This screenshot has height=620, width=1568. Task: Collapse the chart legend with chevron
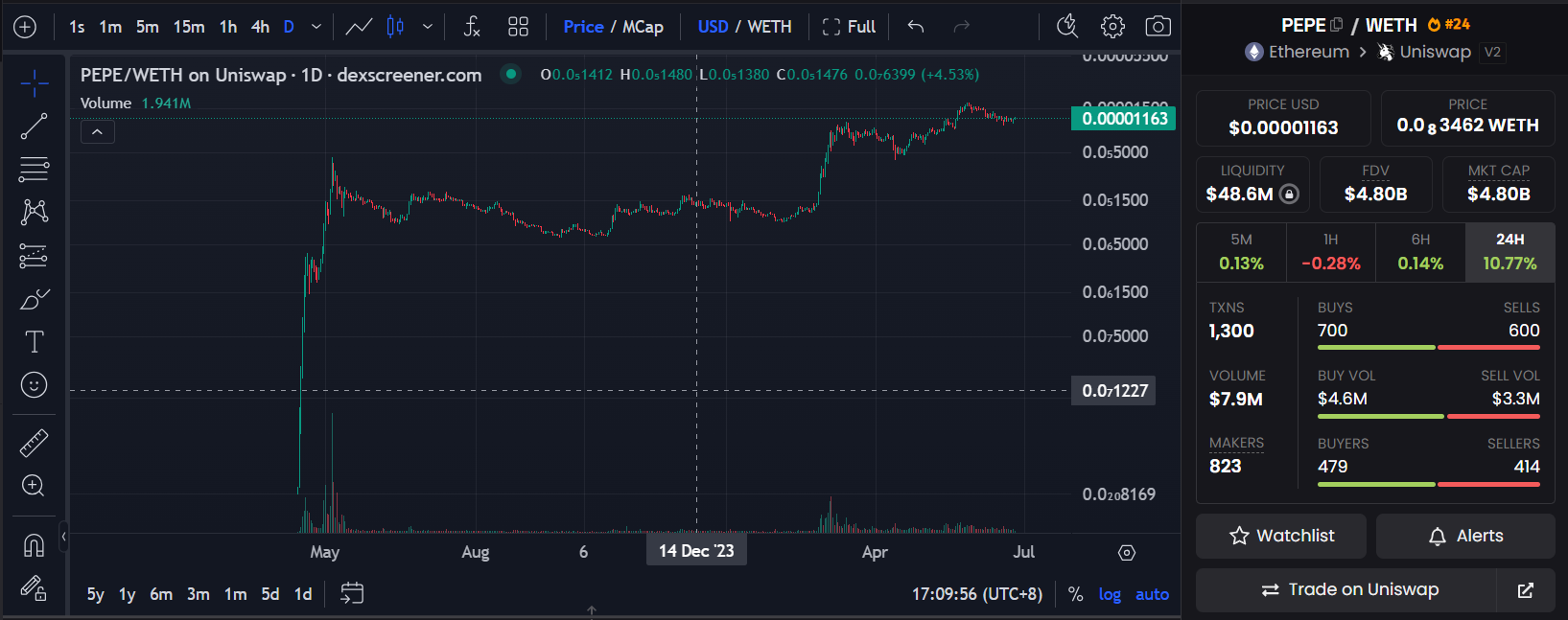[x=98, y=132]
